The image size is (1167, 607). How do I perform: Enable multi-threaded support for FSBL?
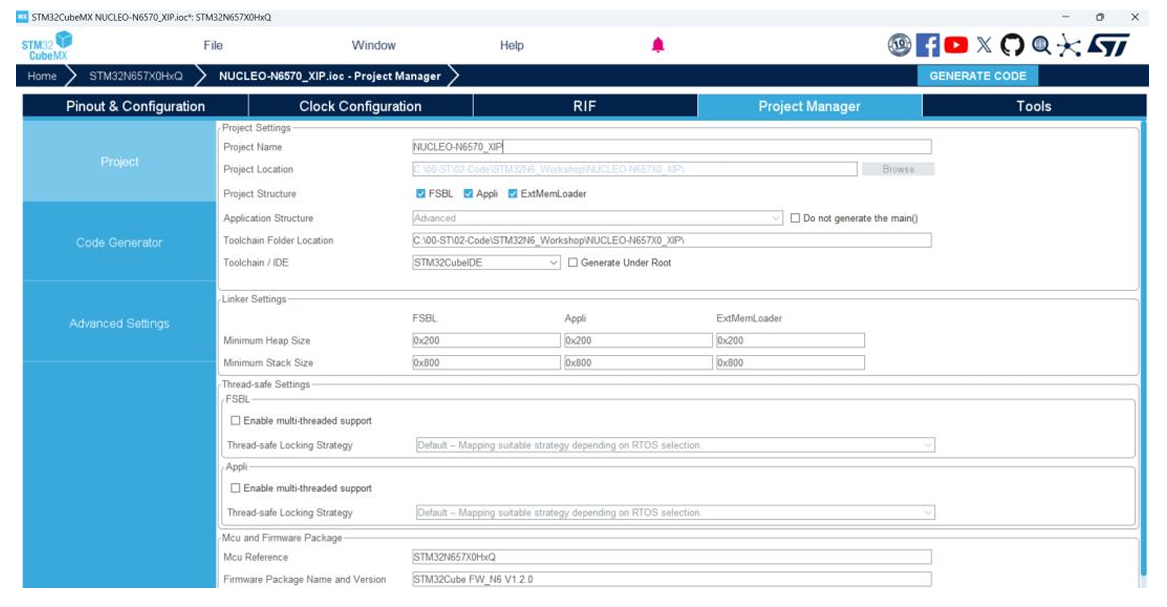click(x=235, y=420)
